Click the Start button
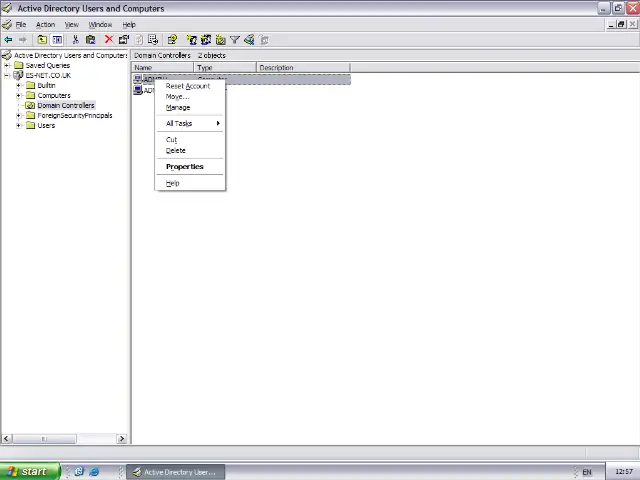This screenshot has width=640, height=480. pos(29,471)
